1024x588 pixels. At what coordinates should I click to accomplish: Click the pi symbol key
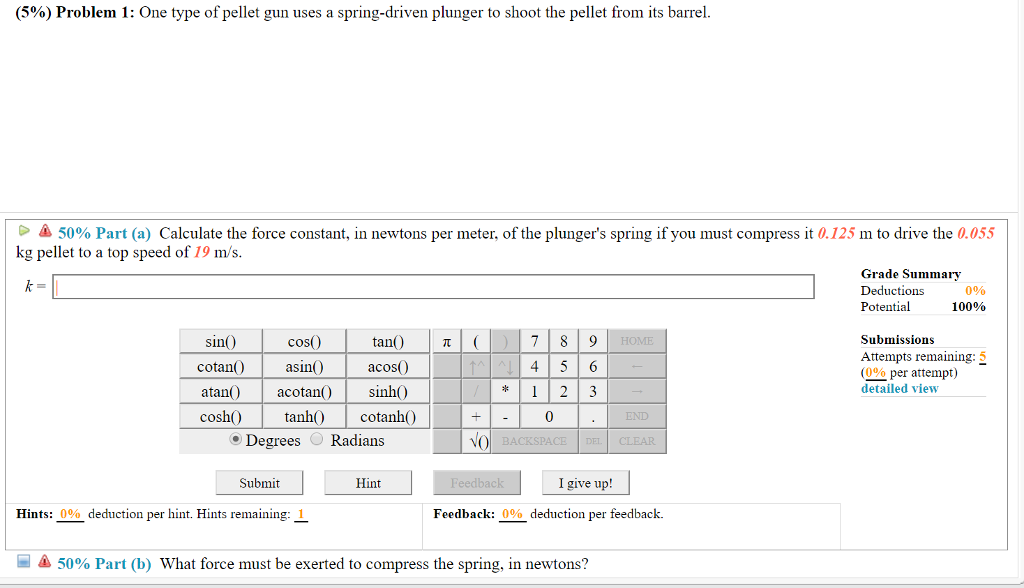pos(445,342)
